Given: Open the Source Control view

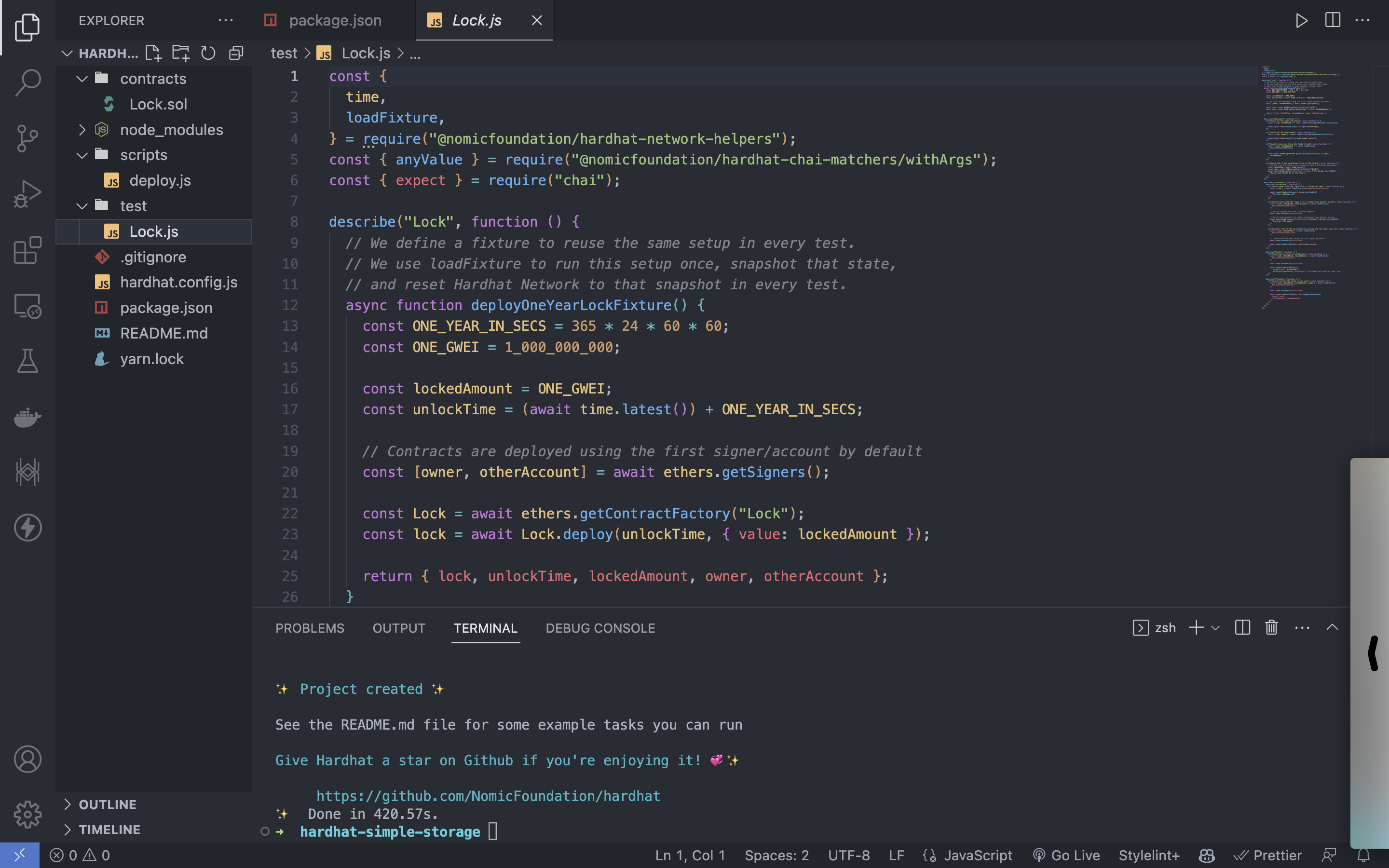Looking at the screenshot, I should tap(27, 138).
